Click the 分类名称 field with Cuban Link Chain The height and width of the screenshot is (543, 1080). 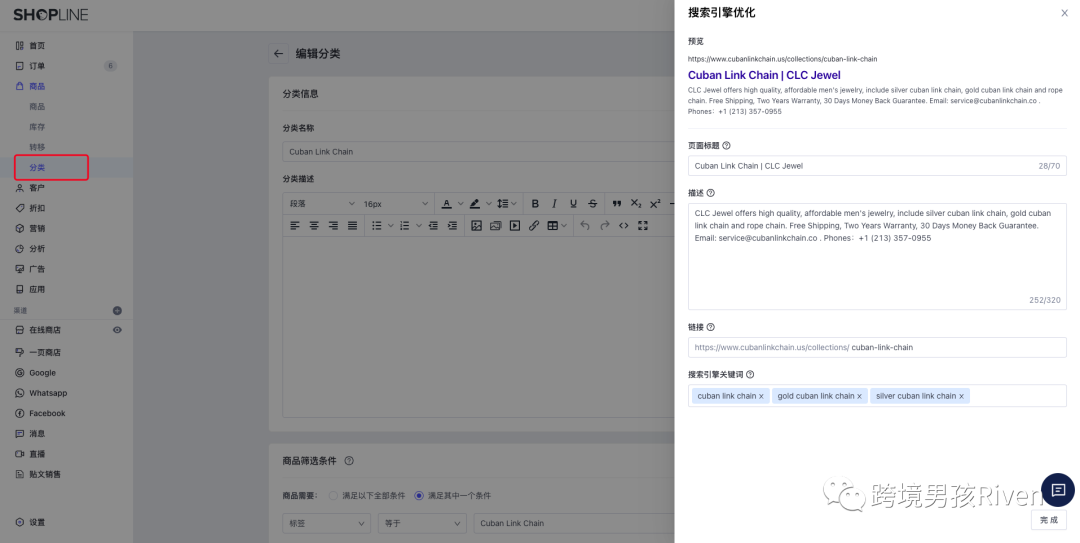[478, 152]
